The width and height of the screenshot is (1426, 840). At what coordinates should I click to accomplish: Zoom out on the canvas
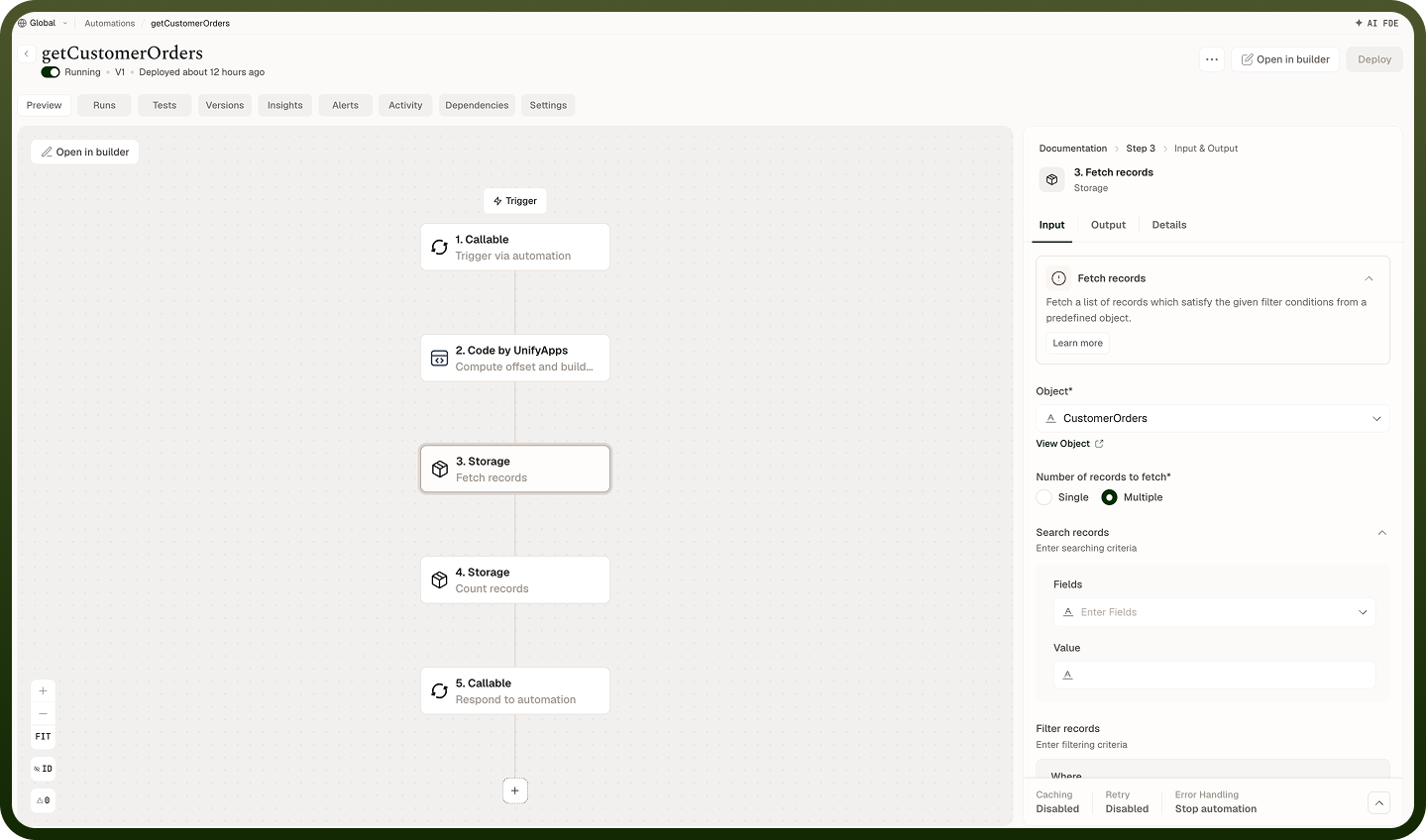43,713
